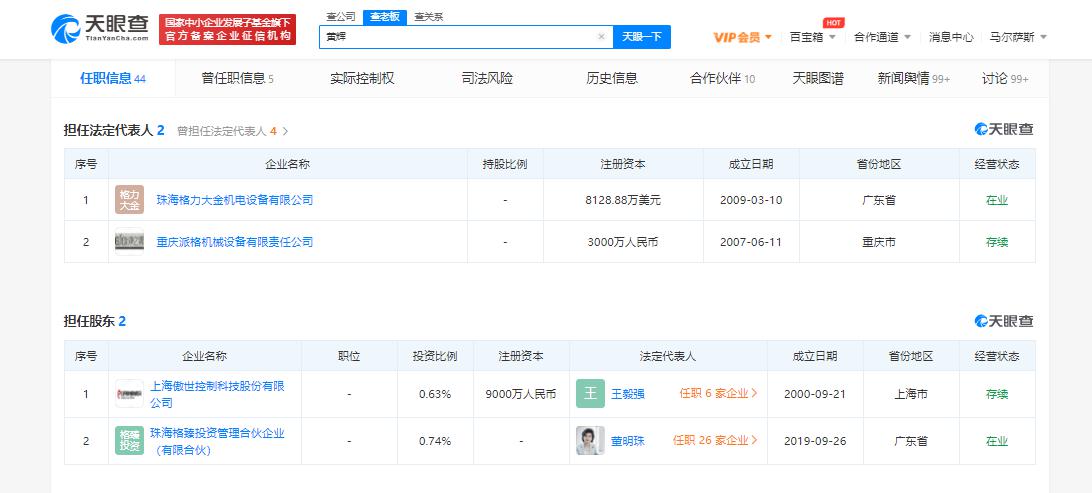Image resolution: width=1092 pixels, height=493 pixels.
Task: View 董明珠's 任职 26 家企业 link
Action: (x=714, y=441)
